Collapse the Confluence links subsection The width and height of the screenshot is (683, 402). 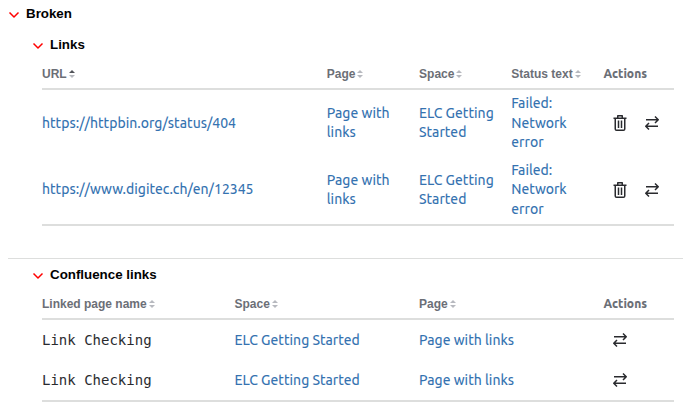[38, 275]
